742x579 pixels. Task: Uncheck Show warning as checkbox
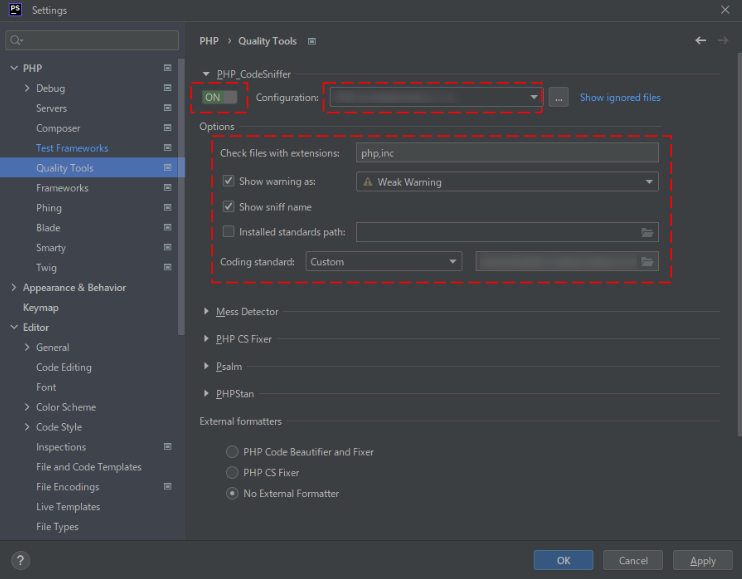tap(229, 181)
